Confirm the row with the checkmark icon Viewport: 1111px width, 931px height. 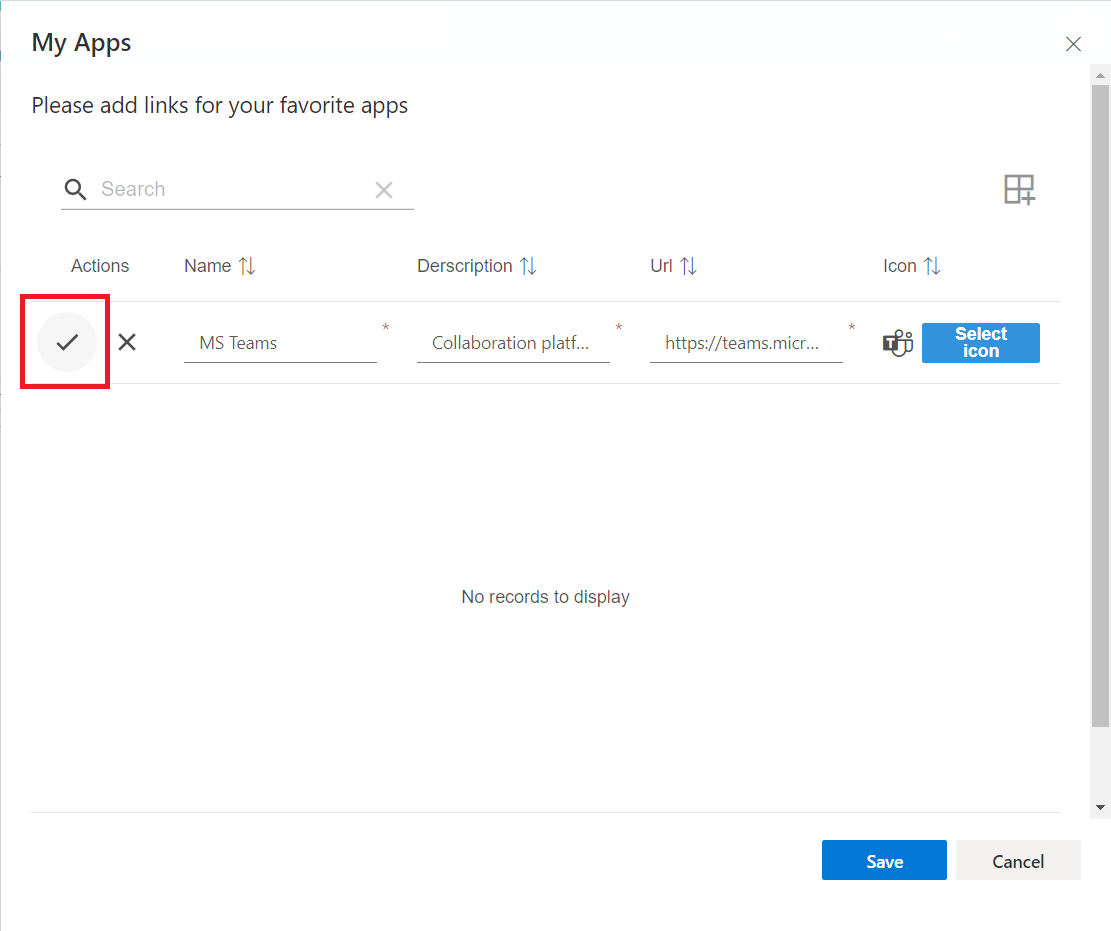(x=65, y=341)
